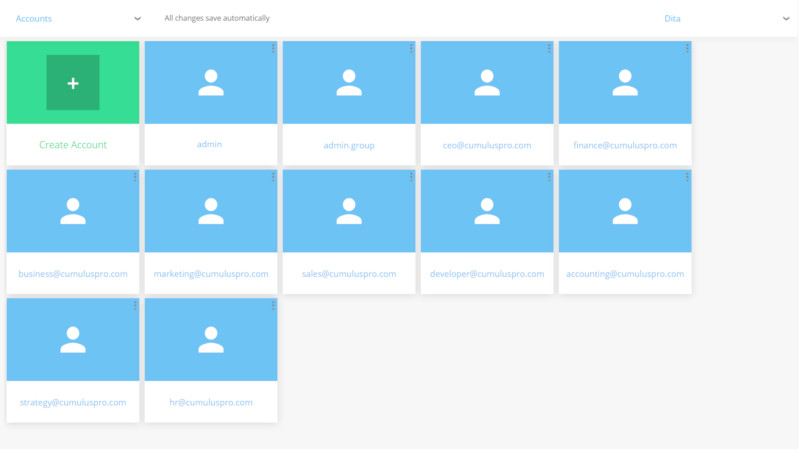
Task: Select the admin.group user avatar icon
Action: [349, 83]
